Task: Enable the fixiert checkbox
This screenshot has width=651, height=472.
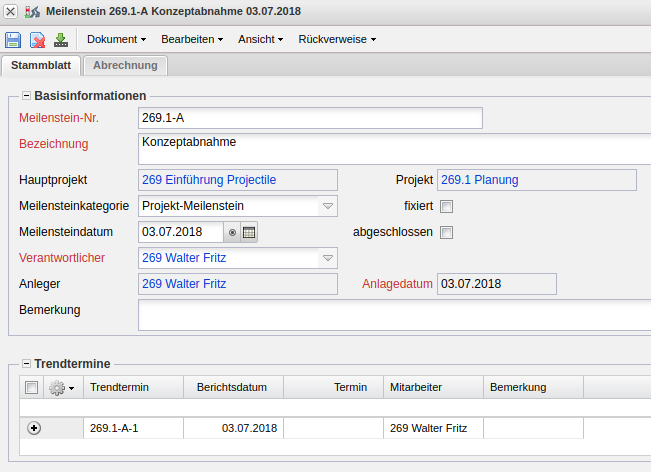Action: tap(447, 207)
